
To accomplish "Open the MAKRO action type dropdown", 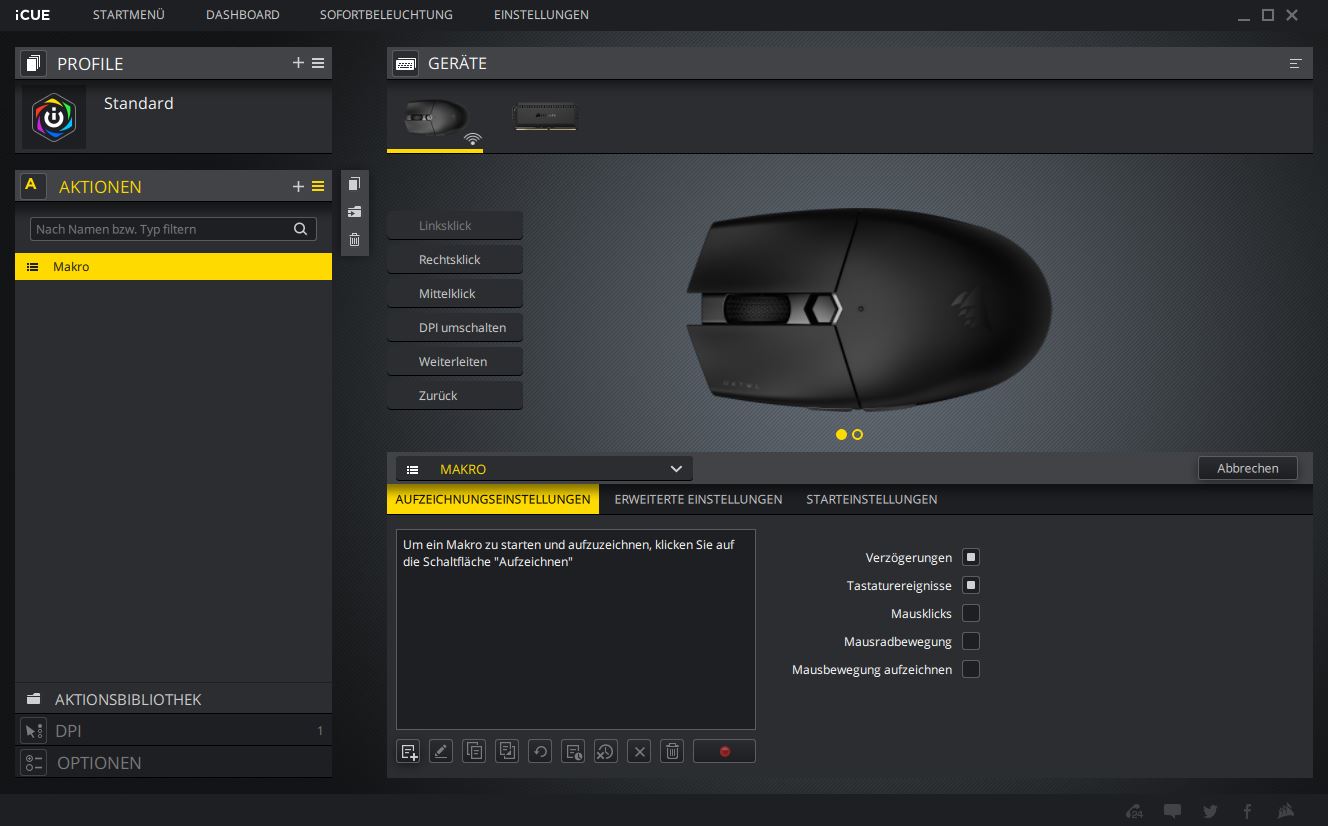I will pyautogui.click(x=544, y=469).
